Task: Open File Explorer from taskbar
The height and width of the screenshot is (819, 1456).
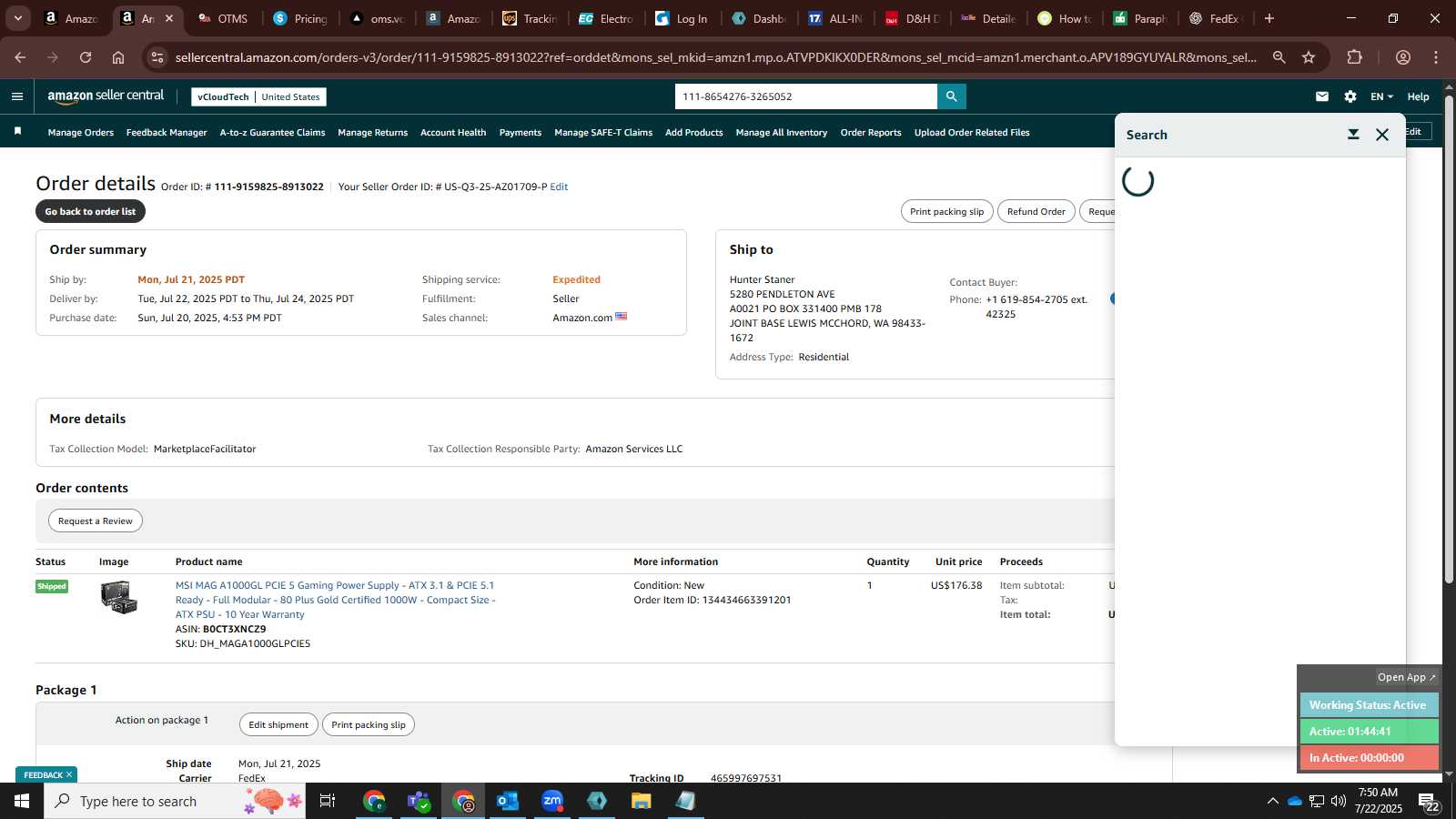Action: pos(642,801)
